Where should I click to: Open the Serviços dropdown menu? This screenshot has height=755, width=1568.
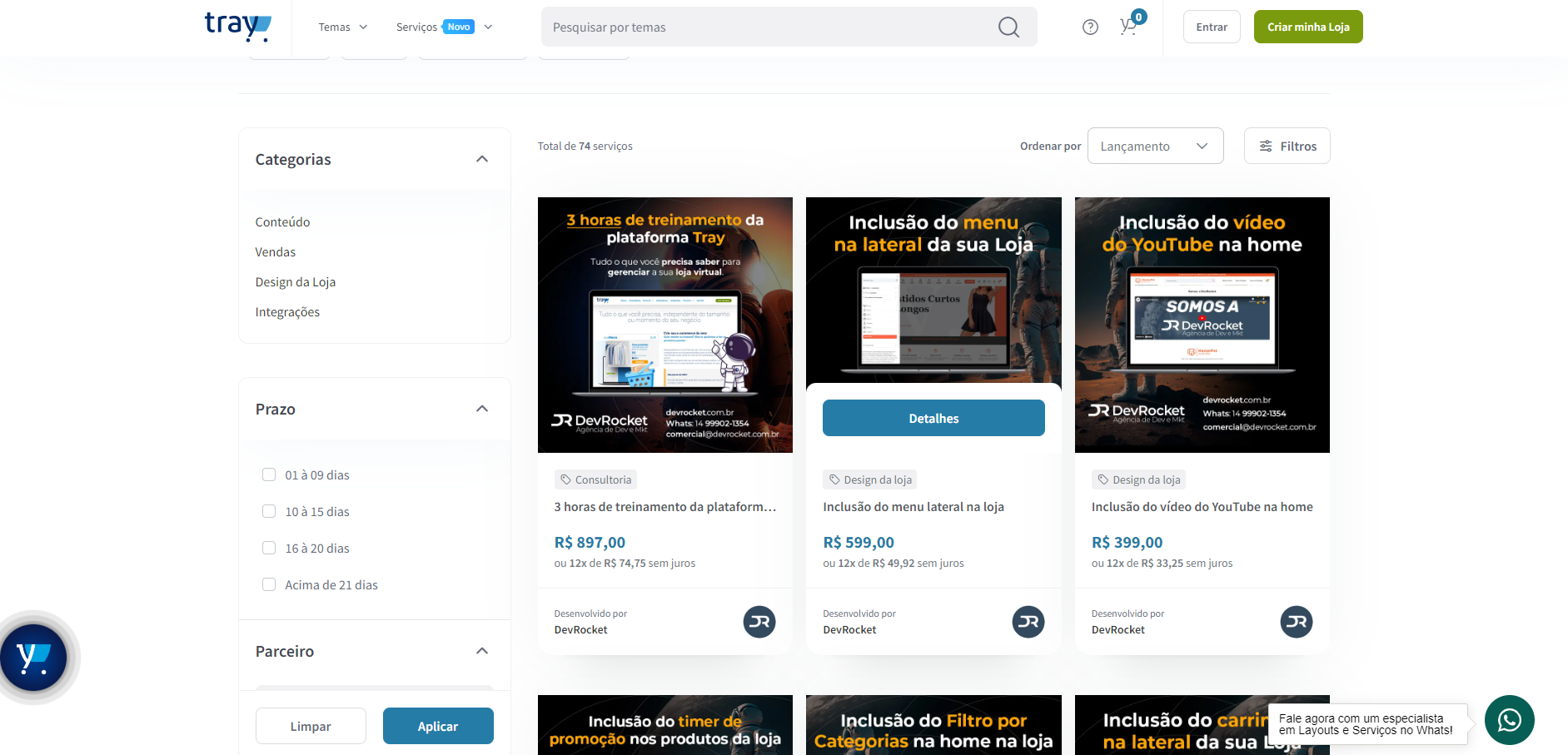click(444, 27)
